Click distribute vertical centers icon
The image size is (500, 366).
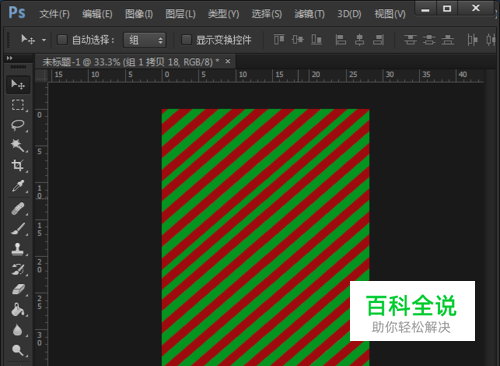tap(429, 40)
